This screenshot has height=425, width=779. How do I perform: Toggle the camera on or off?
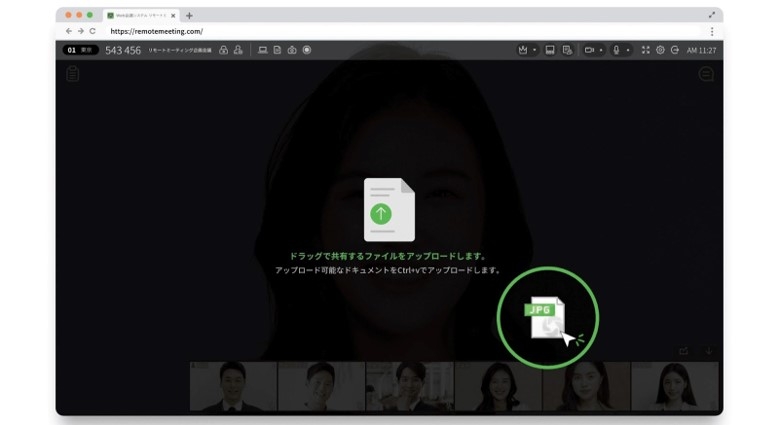pos(589,50)
